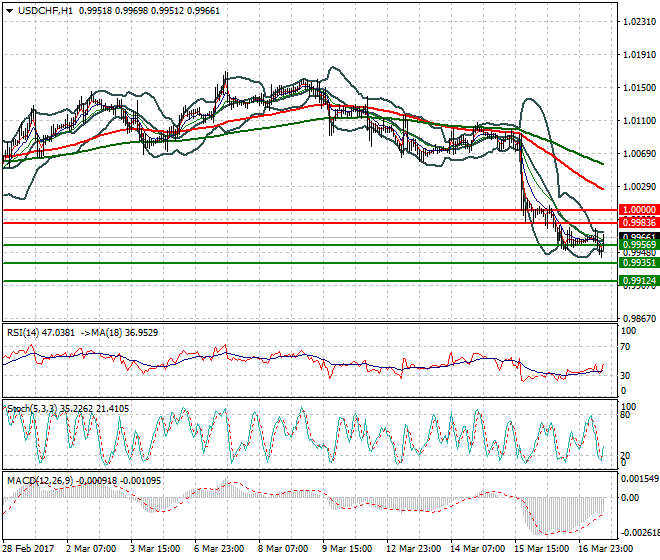Select the 1.02310 price scale value
The image size is (660, 560).
coord(639,21)
